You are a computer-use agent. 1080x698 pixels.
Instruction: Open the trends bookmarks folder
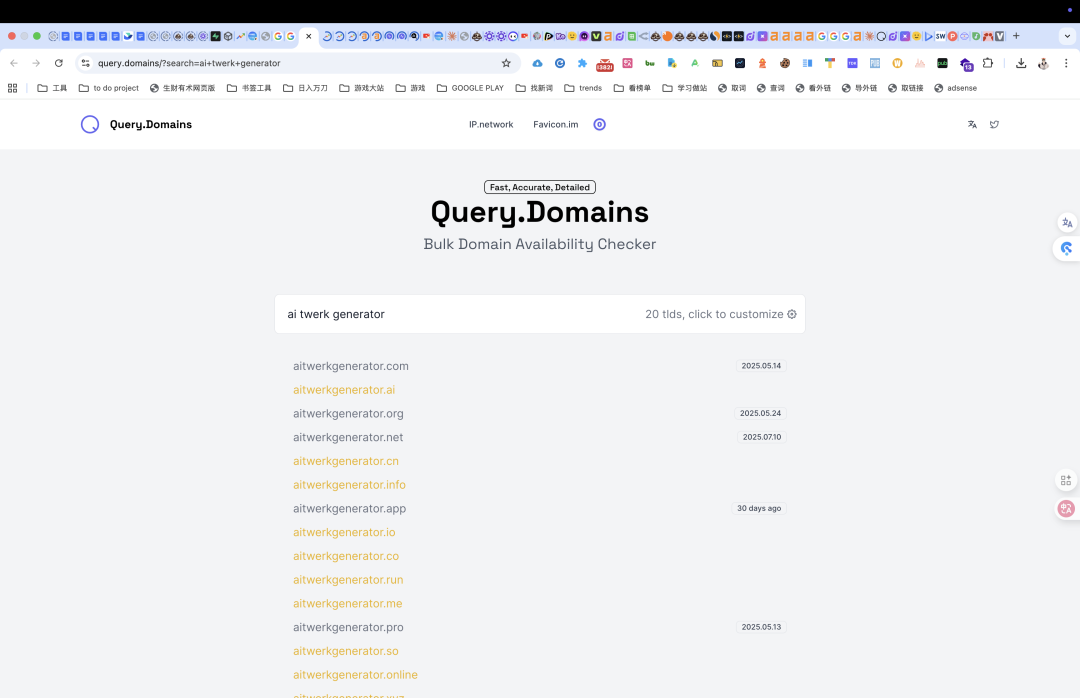coord(583,88)
